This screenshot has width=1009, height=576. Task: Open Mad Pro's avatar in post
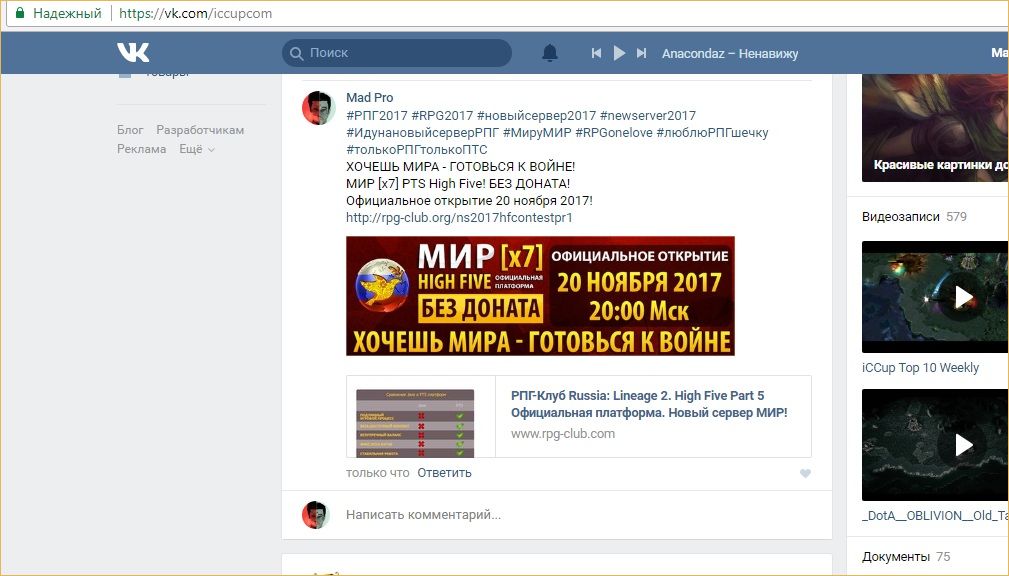point(319,107)
